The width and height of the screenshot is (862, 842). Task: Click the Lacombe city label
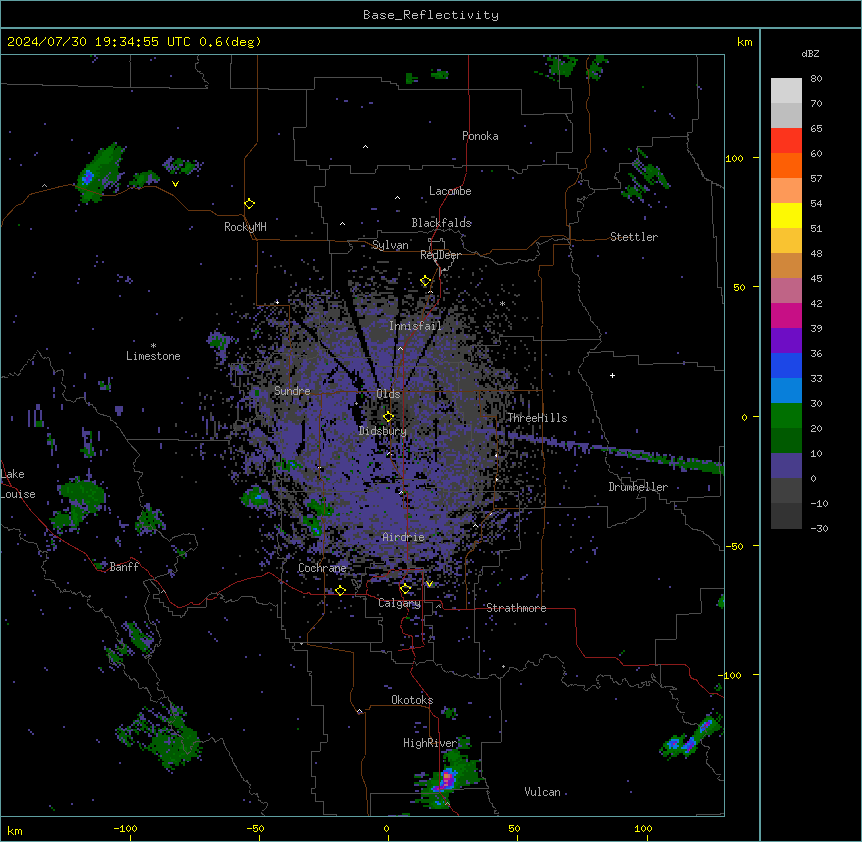pyautogui.click(x=450, y=191)
